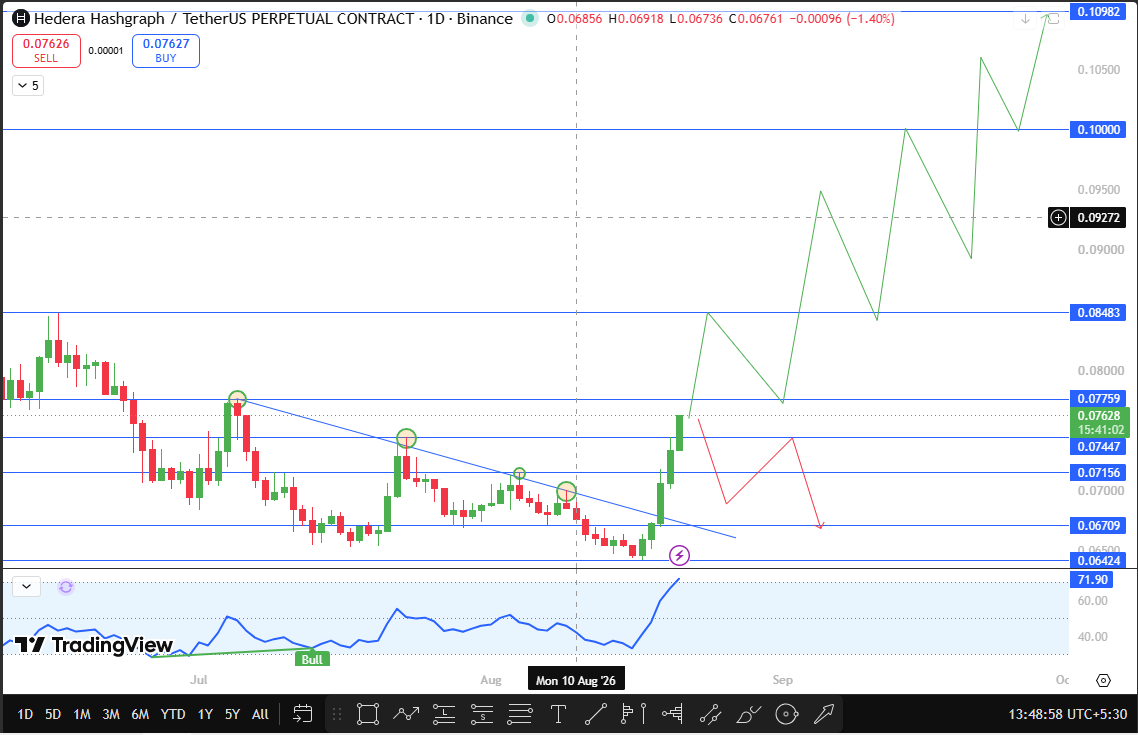
Task: Click the purple refresh icon in RSI pane
Action: (66, 586)
